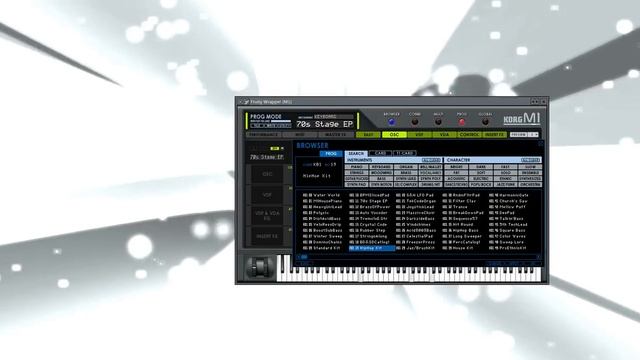Toggle the DRUMS/HIT instrument filter
Viewport: 640px width, 360px height.
click(x=430, y=184)
